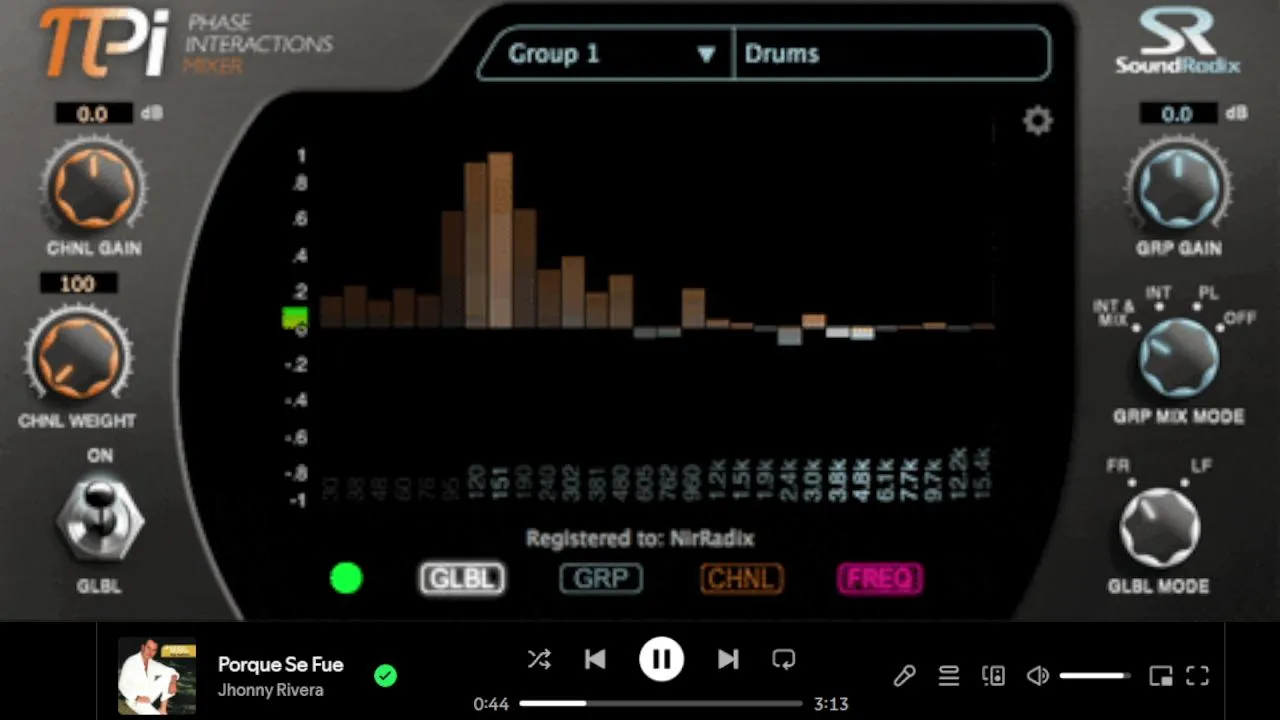The width and height of the screenshot is (1280, 720).
Task: Toggle the CHNL view button
Action: (x=741, y=578)
